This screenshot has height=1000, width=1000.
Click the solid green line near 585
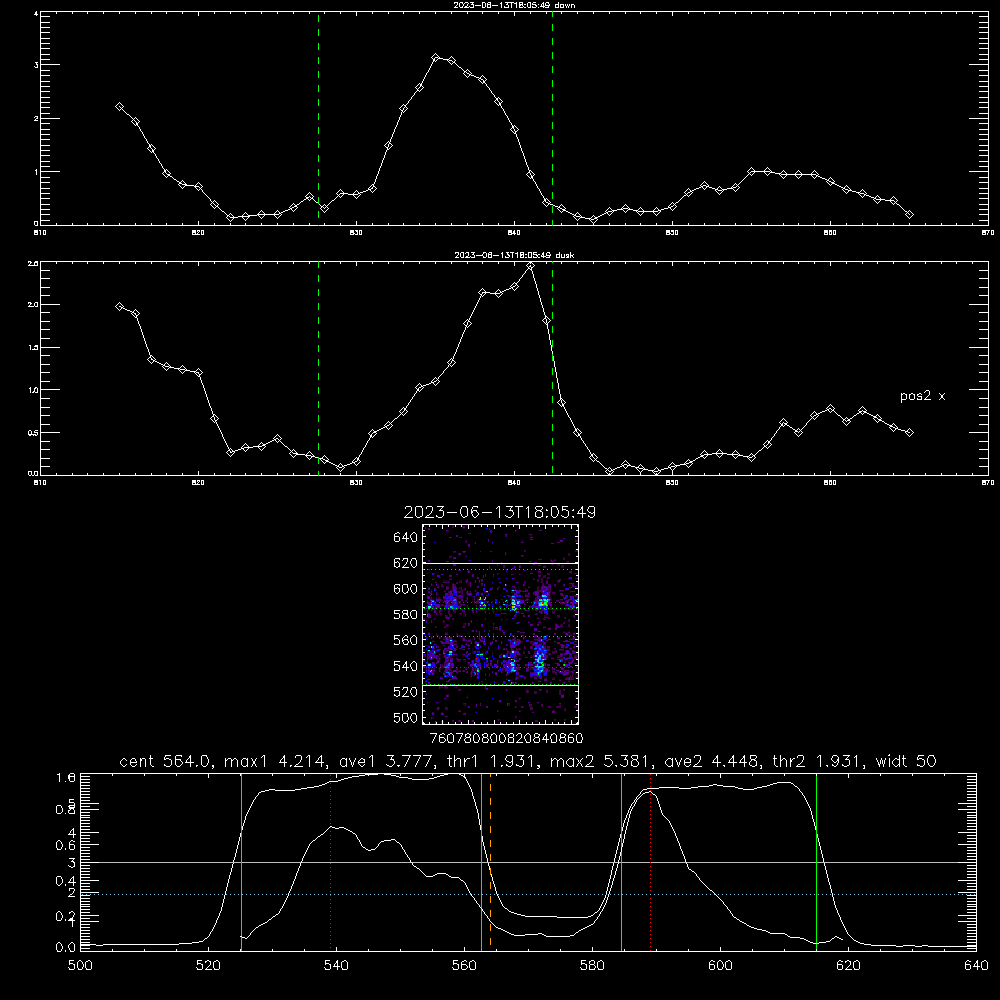(x=621, y=862)
